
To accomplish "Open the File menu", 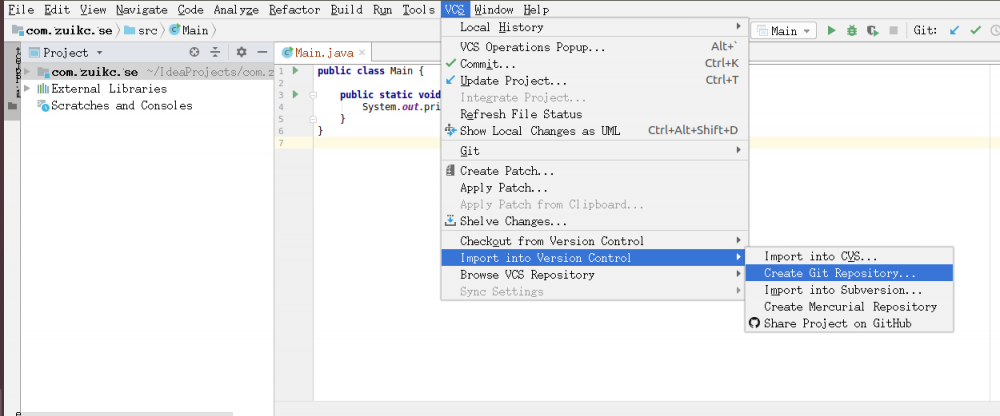I will point(20,10).
